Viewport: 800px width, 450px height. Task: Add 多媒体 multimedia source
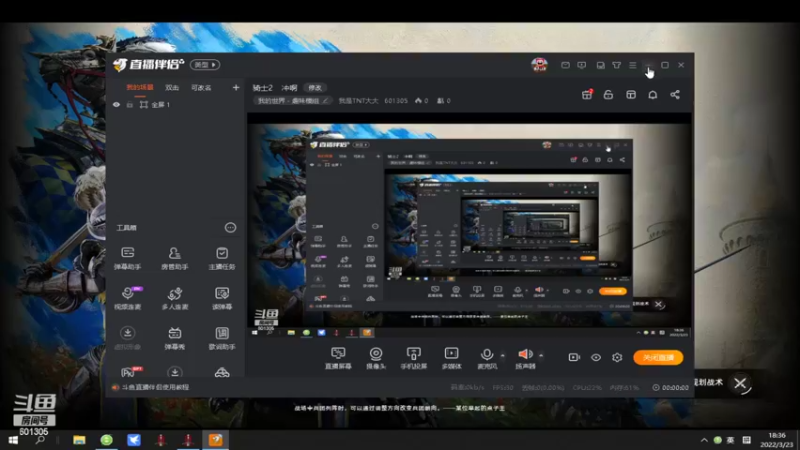point(452,358)
